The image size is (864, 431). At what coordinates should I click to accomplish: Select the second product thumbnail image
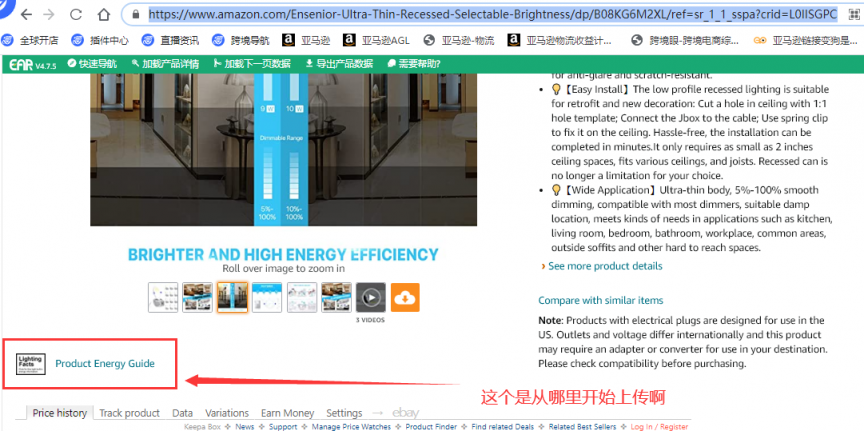197,298
